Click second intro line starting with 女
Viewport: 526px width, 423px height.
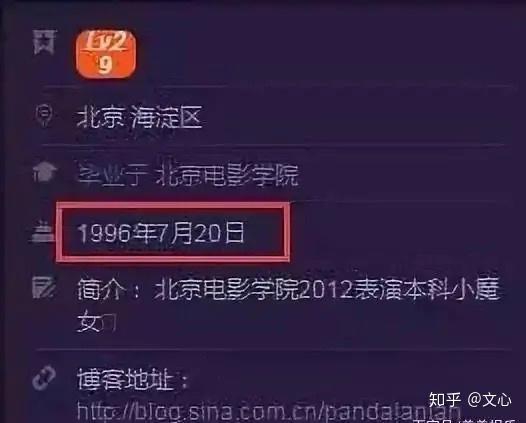point(97,321)
